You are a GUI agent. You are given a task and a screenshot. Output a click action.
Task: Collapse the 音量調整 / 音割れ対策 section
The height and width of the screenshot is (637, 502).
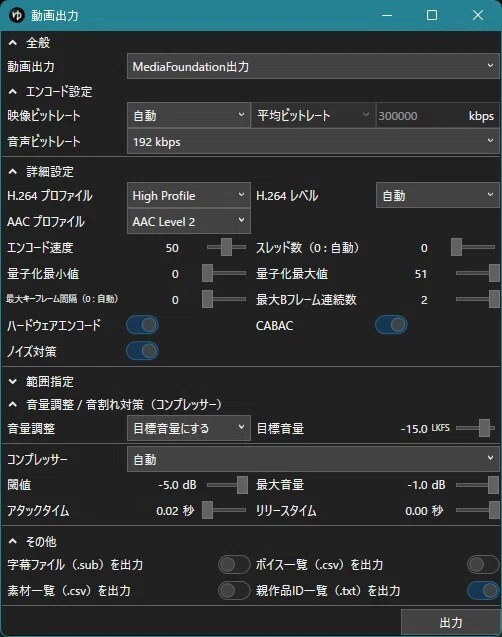tap(13, 405)
